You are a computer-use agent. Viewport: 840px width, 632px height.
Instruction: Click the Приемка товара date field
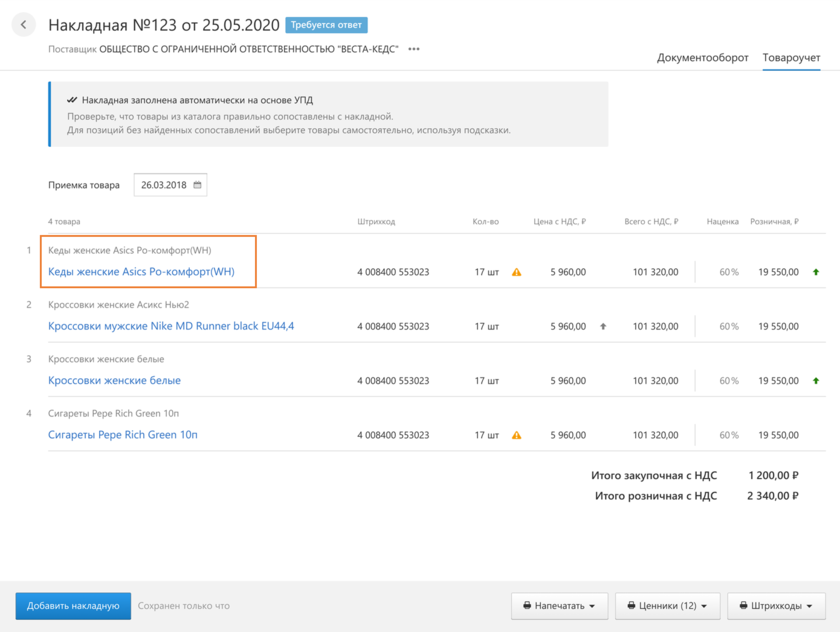(164, 185)
